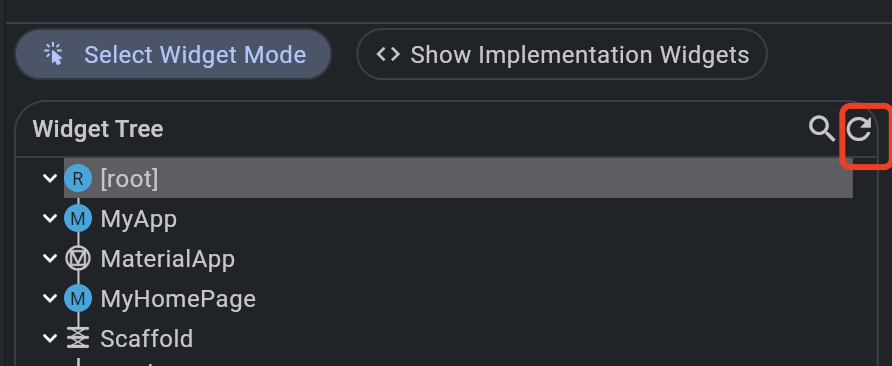Click the Scaffold widget icon
The height and width of the screenshot is (366, 892).
pyautogui.click(x=78, y=338)
